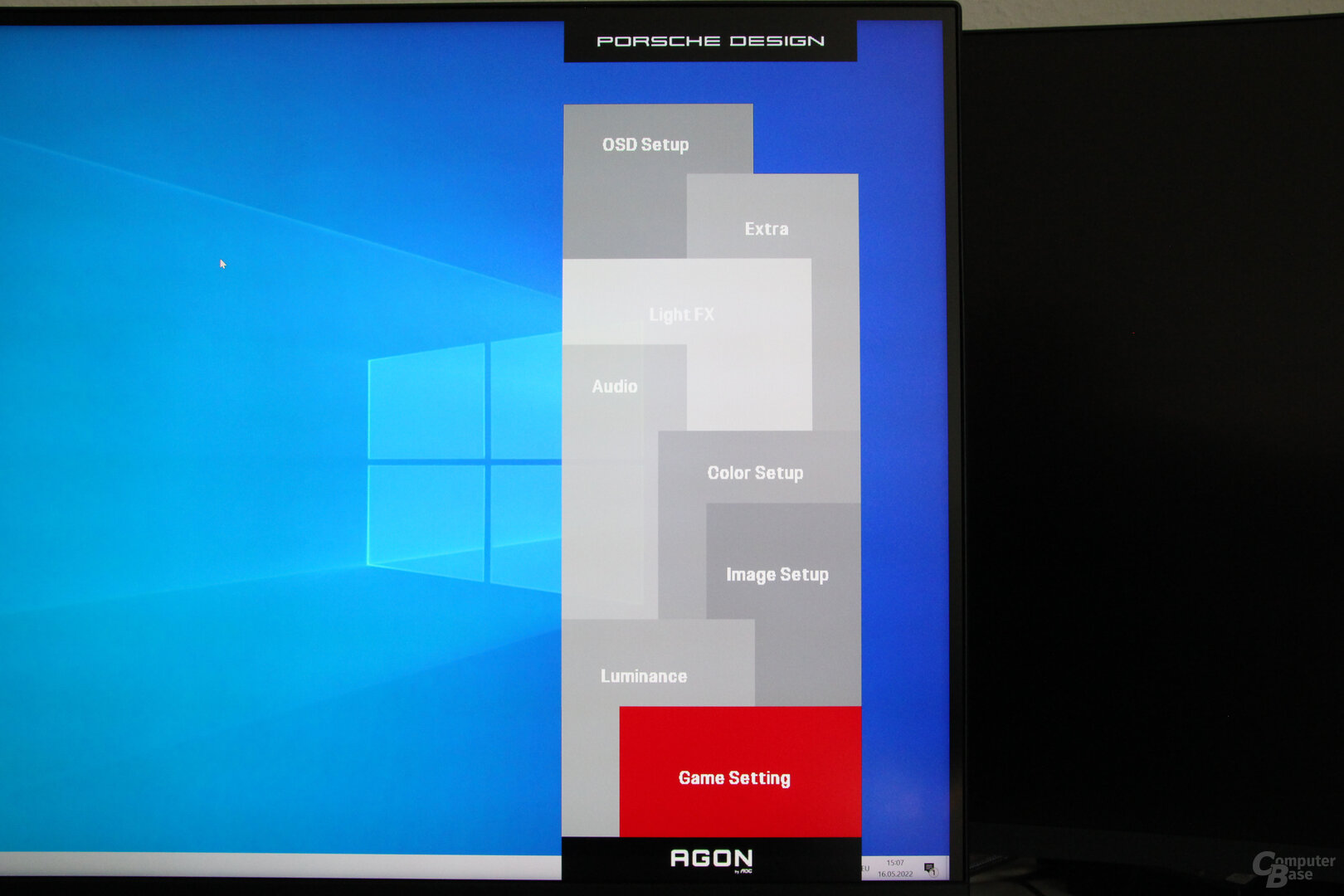Select the Audio menu tile

click(615, 387)
